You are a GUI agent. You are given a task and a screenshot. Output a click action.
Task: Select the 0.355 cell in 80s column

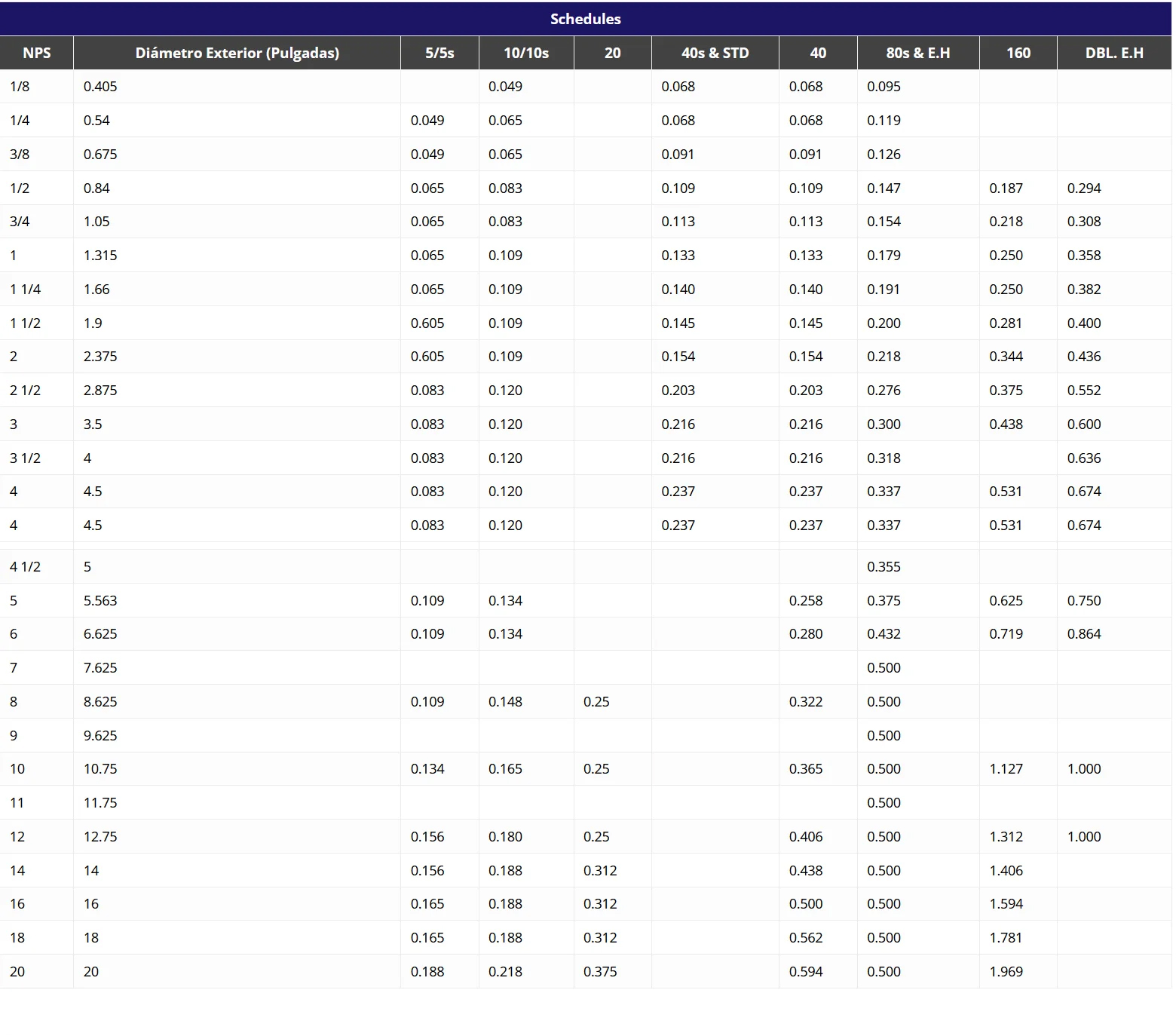point(884,567)
